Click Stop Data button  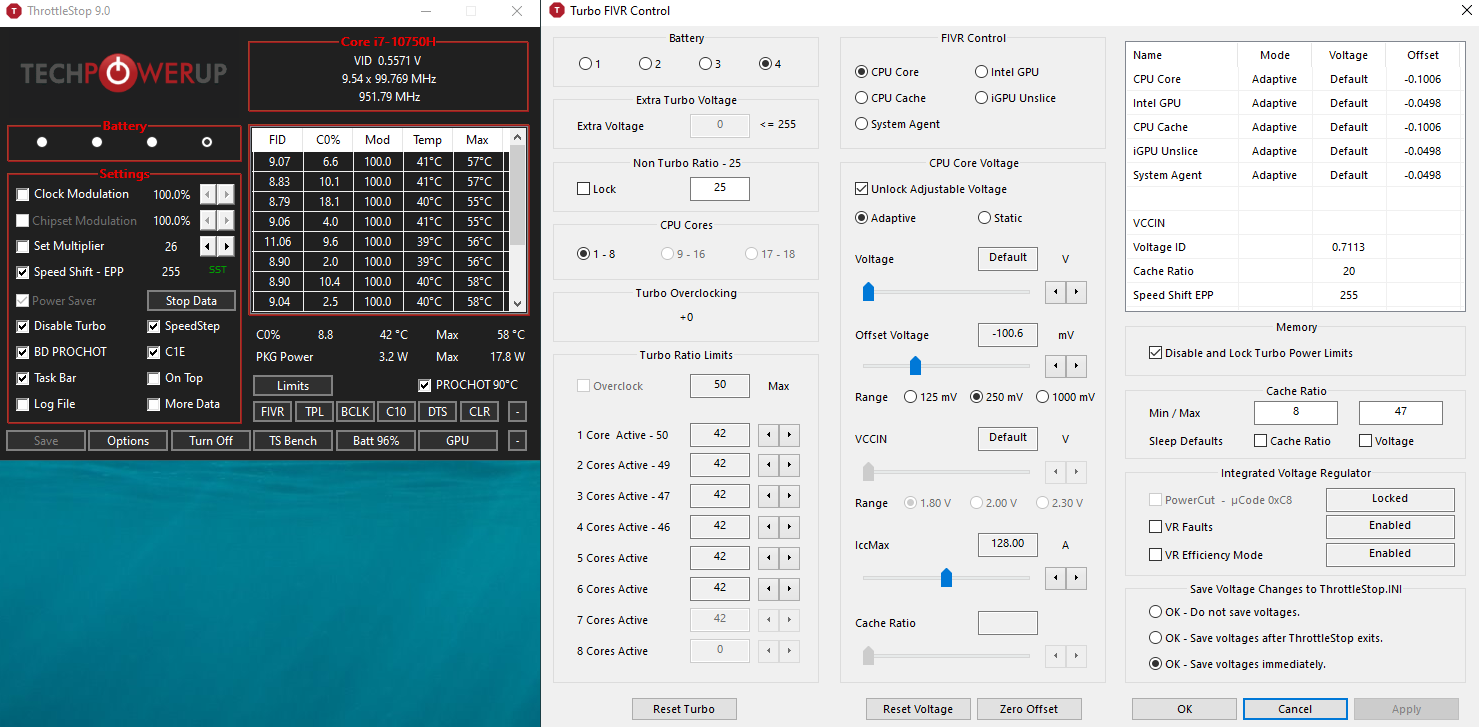coord(191,301)
